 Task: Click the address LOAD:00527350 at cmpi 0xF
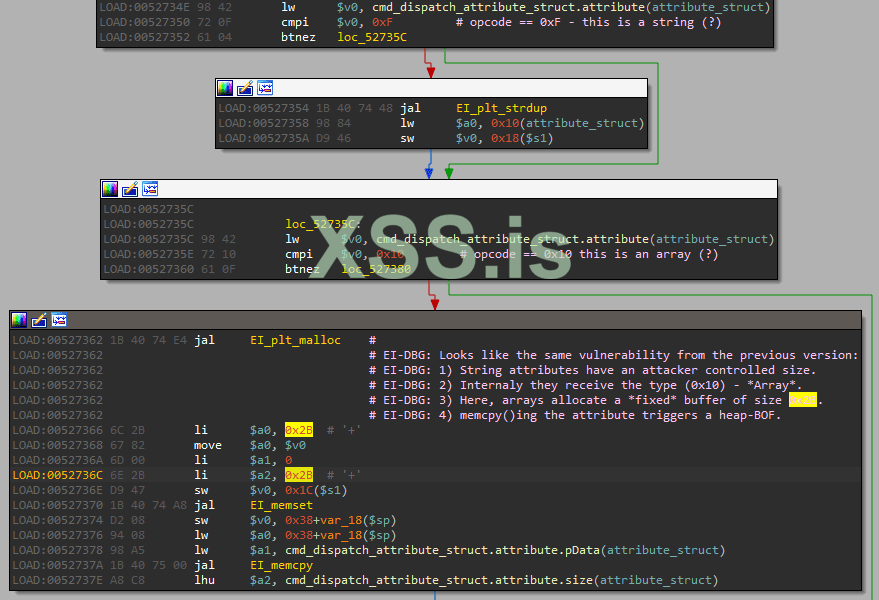click(145, 22)
